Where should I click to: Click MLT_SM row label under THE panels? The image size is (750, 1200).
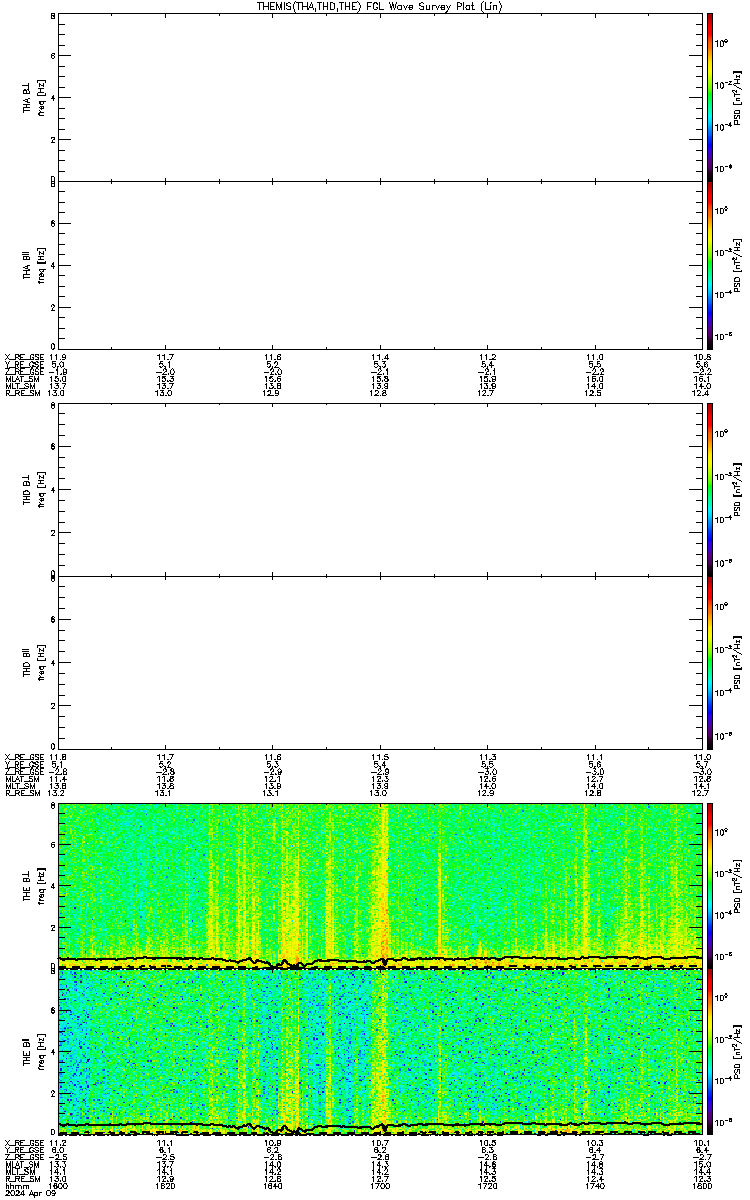click(22, 1172)
